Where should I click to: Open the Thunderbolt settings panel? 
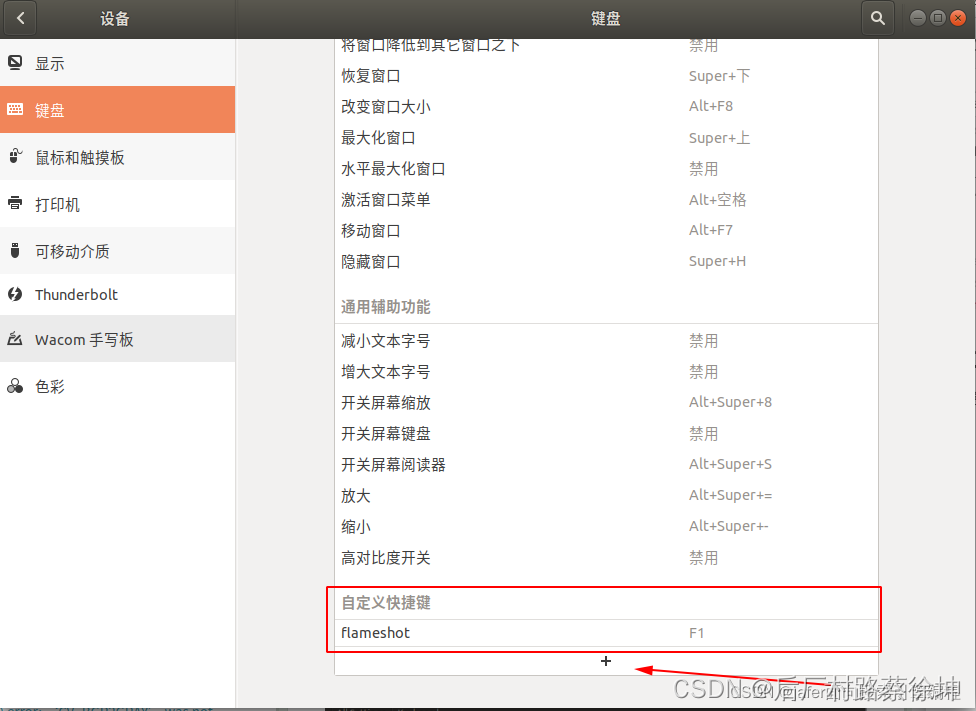[118, 294]
